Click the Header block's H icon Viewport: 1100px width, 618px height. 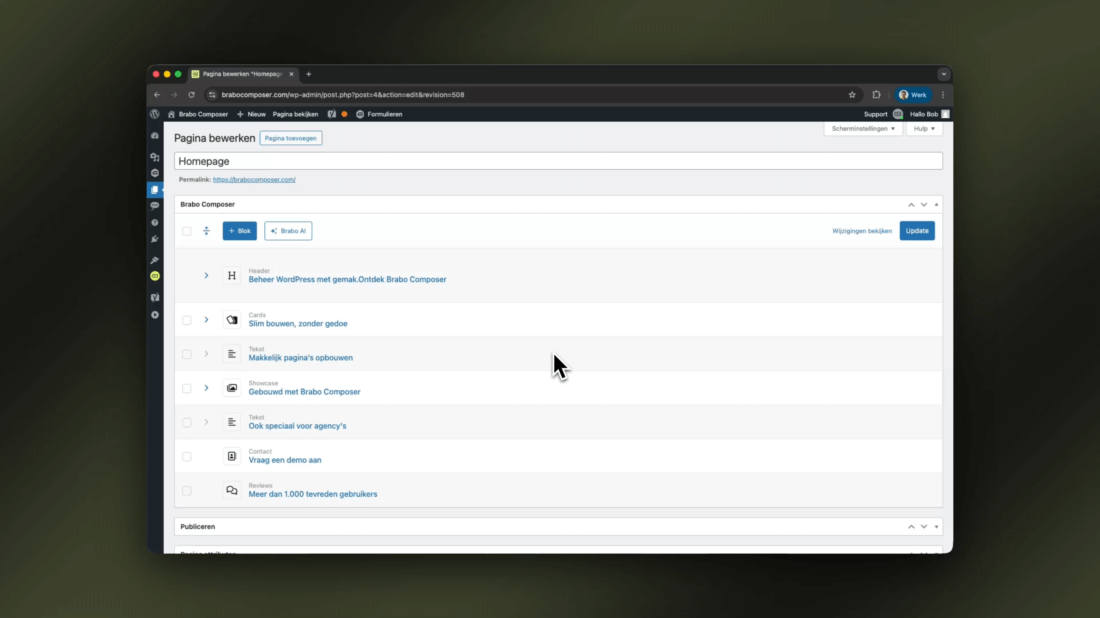pos(232,276)
